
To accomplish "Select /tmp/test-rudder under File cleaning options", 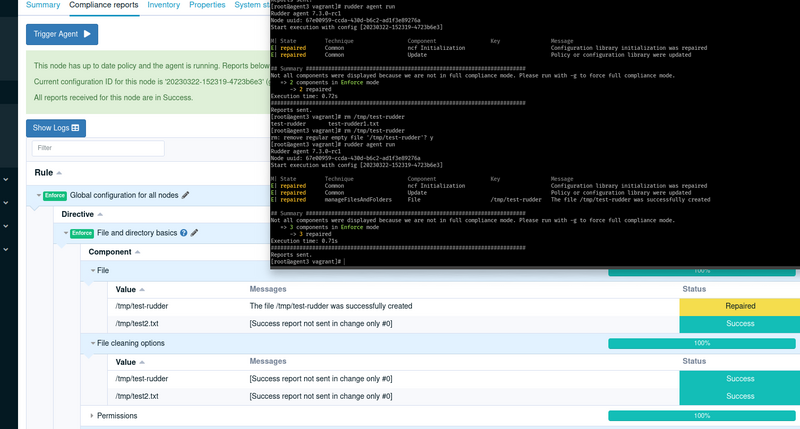I will coord(142,378).
